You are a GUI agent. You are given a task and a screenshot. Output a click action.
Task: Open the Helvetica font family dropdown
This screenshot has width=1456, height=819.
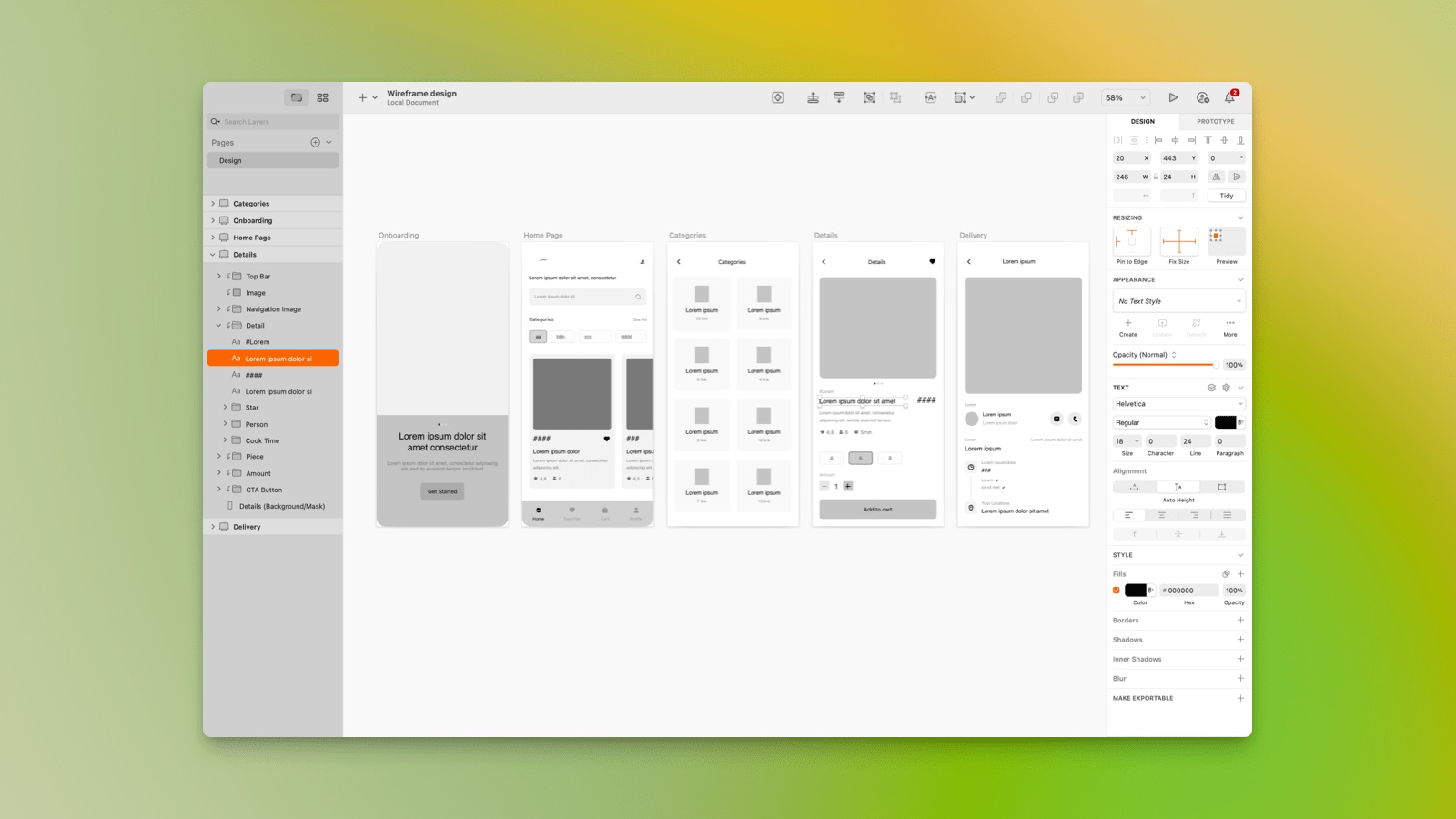[x=1178, y=403]
